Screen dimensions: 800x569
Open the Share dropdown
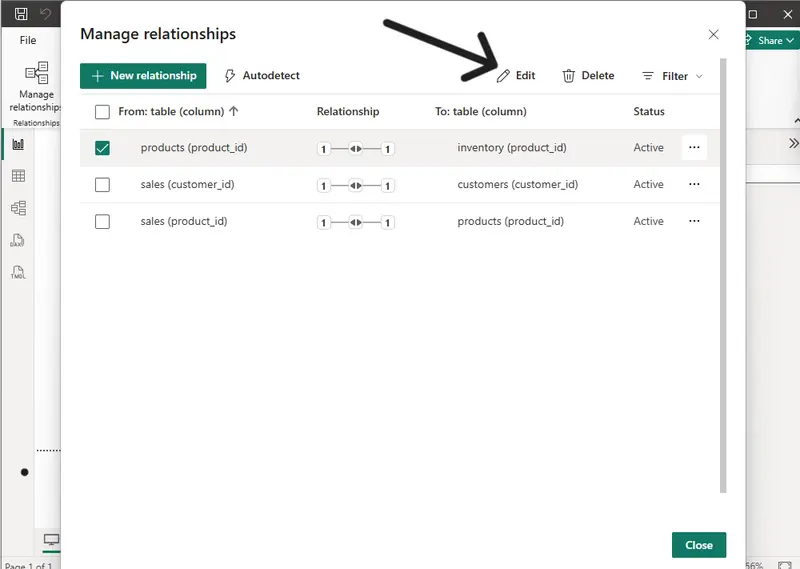coord(771,40)
